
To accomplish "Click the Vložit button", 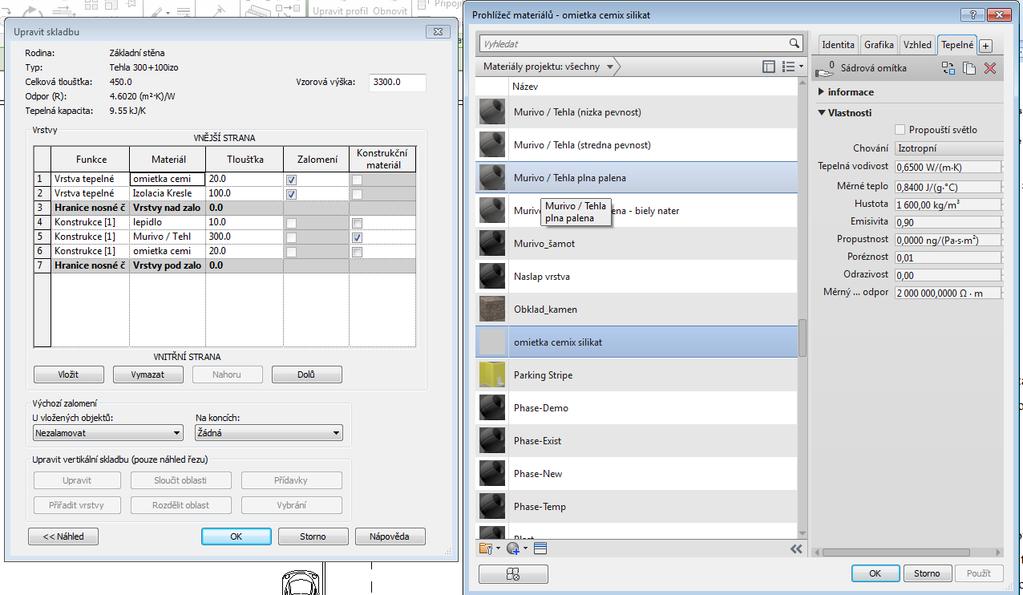I will (x=69, y=374).
